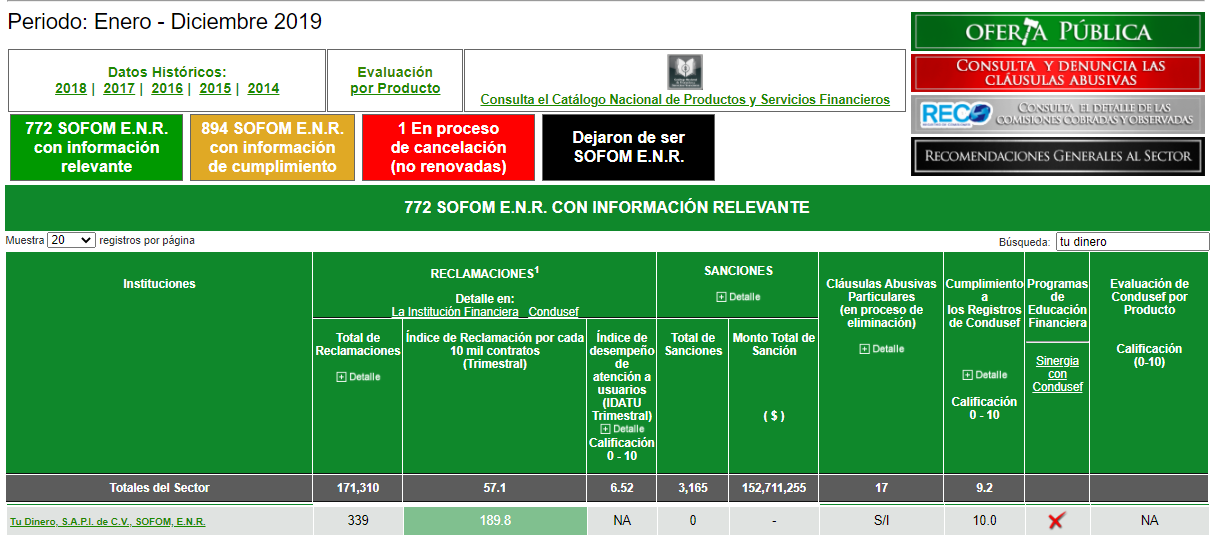Image resolution: width=1218 pixels, height=551 pixels.
Task: Click sector total 9.2 cumplimiento cell
Action: 984,488
